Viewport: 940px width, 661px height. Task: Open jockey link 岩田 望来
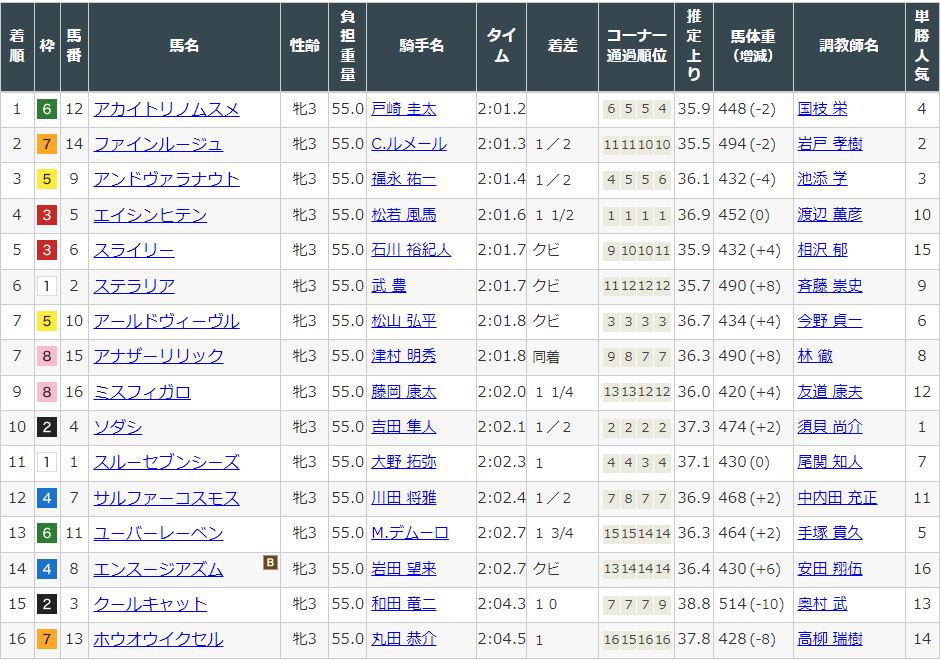pos(403,569)
